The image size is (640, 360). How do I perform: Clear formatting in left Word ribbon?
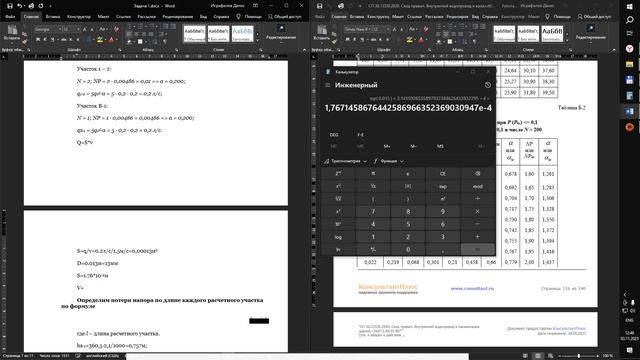pyautogui.click(x=116, y=29)
